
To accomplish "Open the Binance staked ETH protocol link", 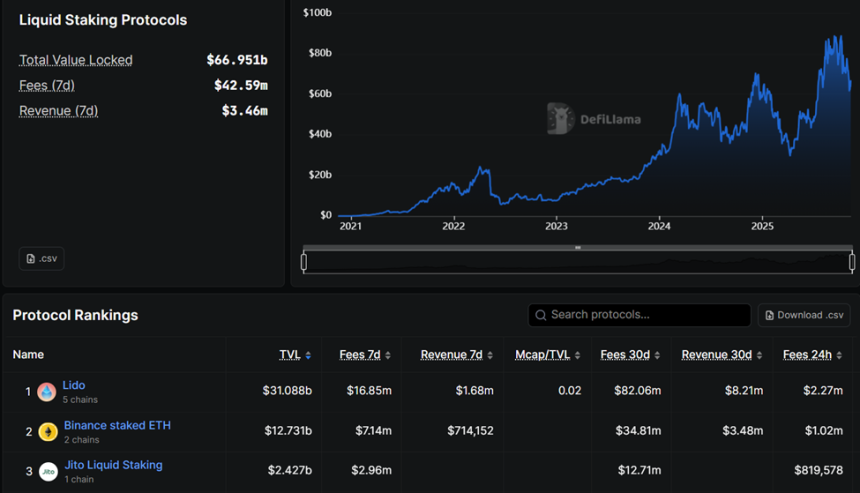I will point(117,425).
